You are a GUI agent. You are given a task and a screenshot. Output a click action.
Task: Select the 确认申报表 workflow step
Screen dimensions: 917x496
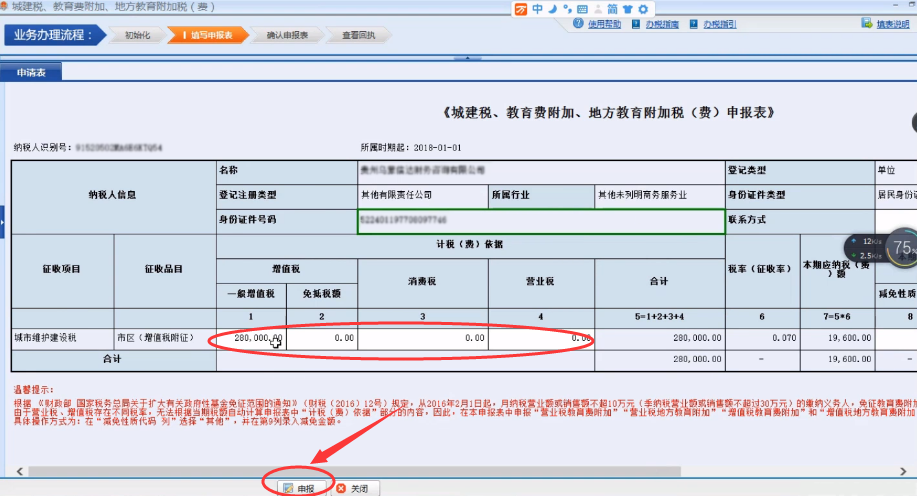tap(287, 36)
